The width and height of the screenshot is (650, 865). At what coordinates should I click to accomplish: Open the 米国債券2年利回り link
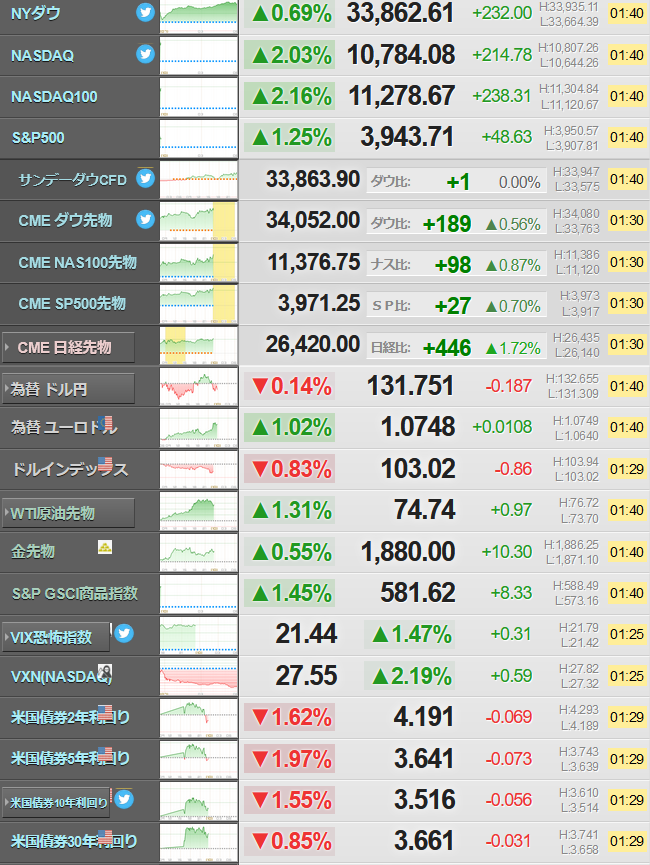click(70, 717)
